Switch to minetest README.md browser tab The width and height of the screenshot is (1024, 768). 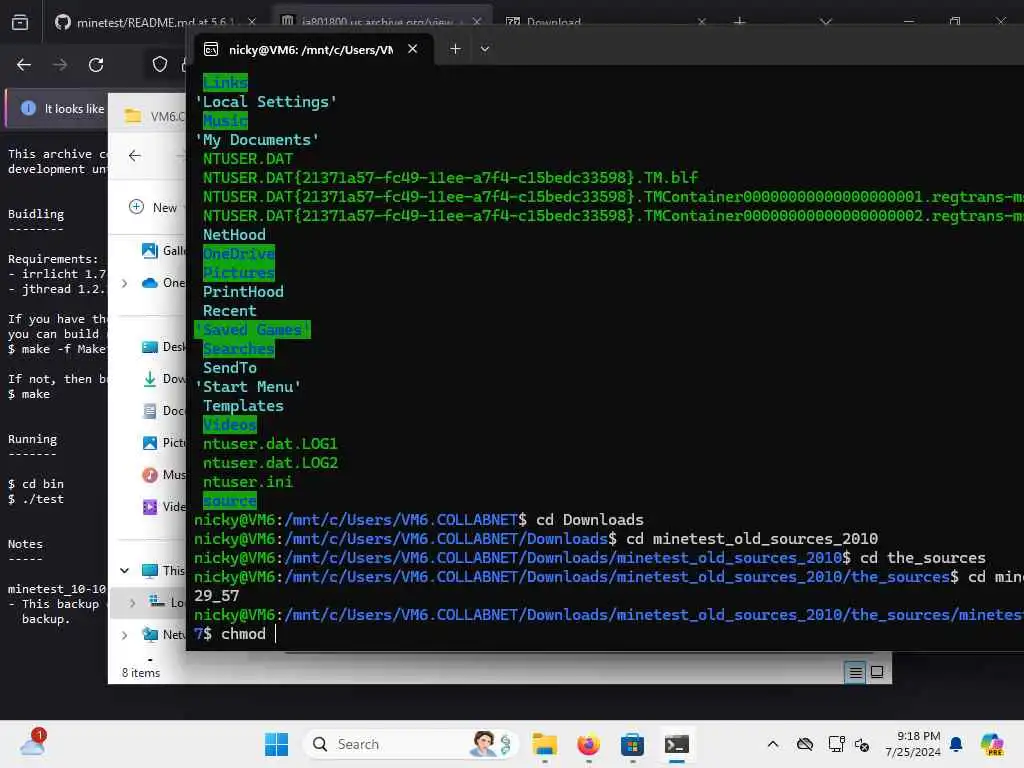[x=155, y=22]
